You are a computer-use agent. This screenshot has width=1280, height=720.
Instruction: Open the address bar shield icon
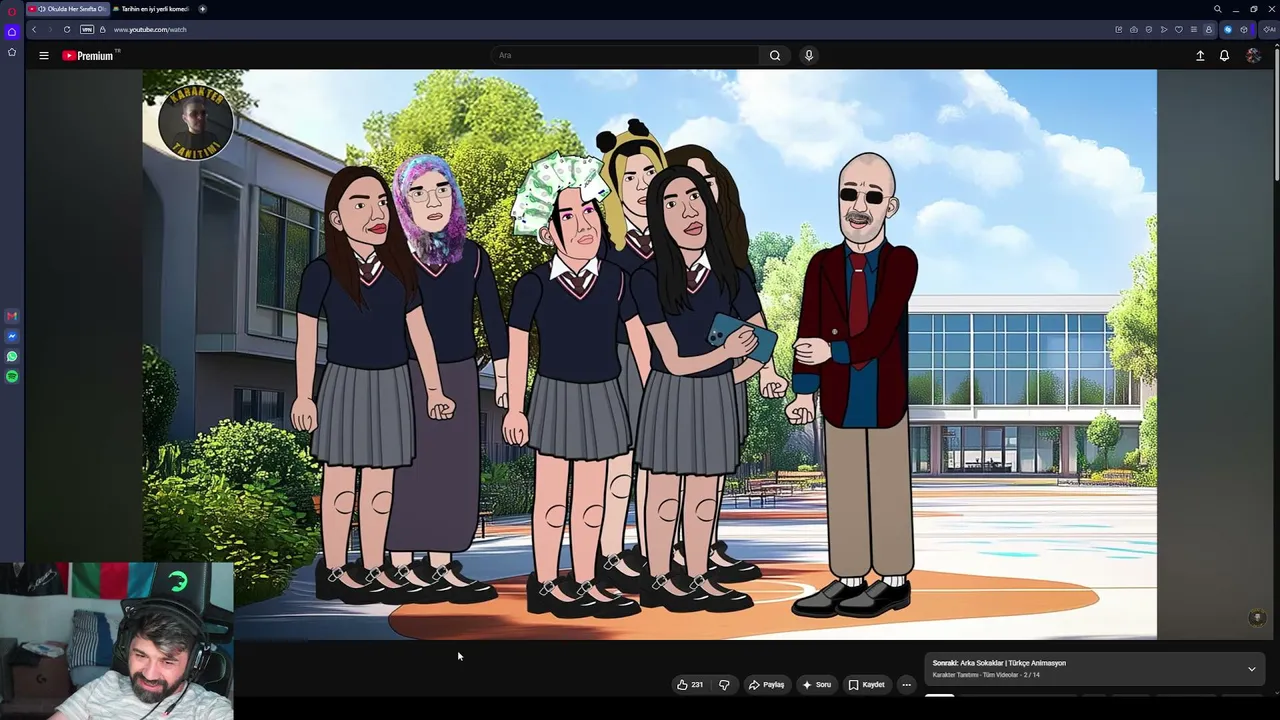[x=1148, y=30]
